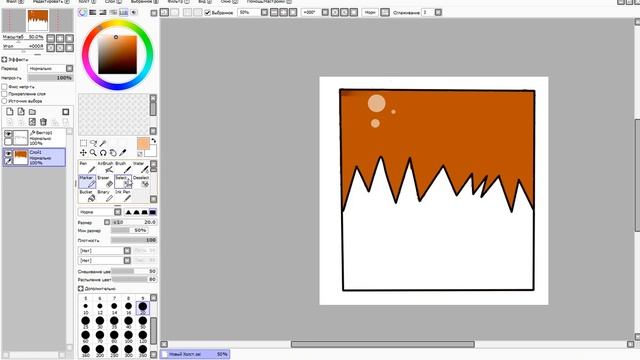Zoom out using navigator minus button
640x360 pixels.
(x=51, y=38)
